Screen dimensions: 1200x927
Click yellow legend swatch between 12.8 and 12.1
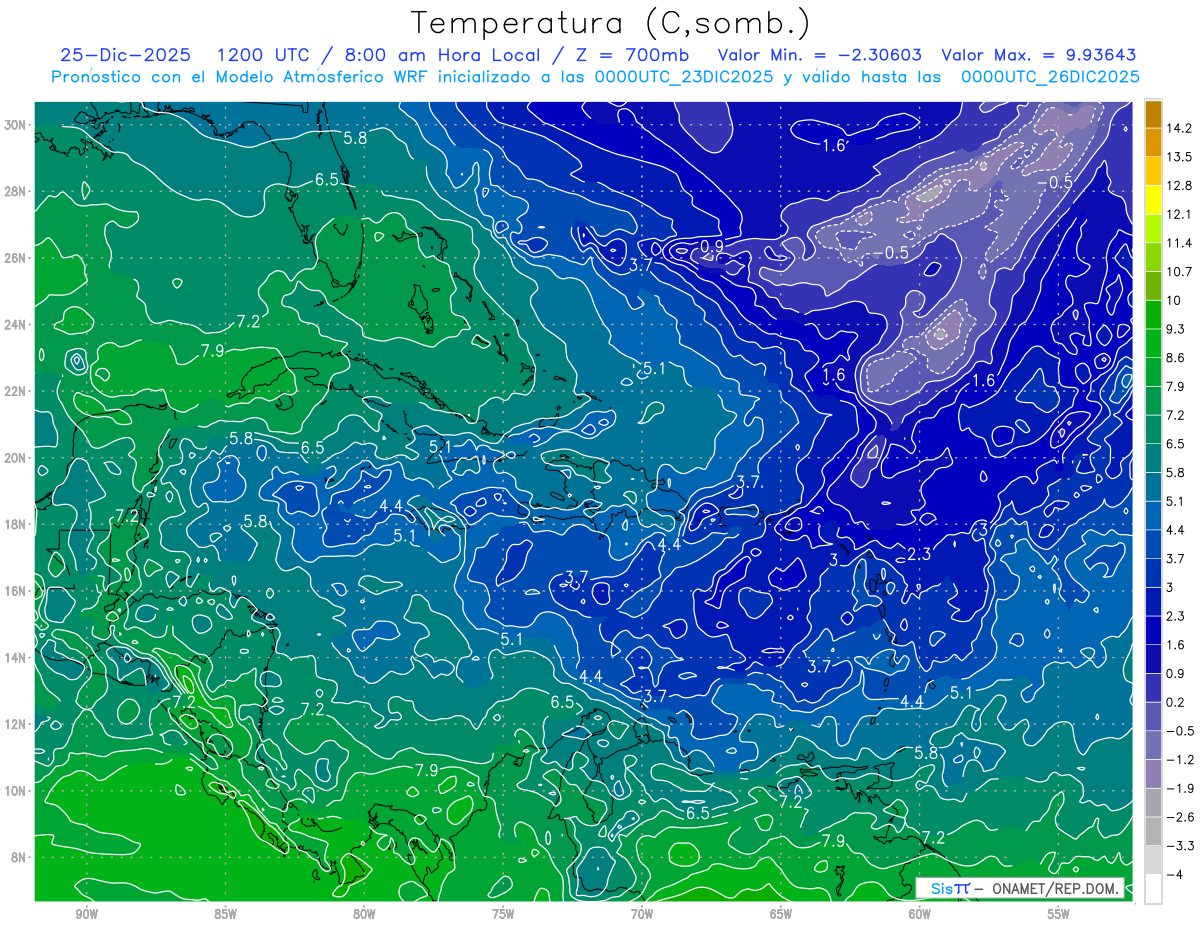click(x=1153, y=200)
